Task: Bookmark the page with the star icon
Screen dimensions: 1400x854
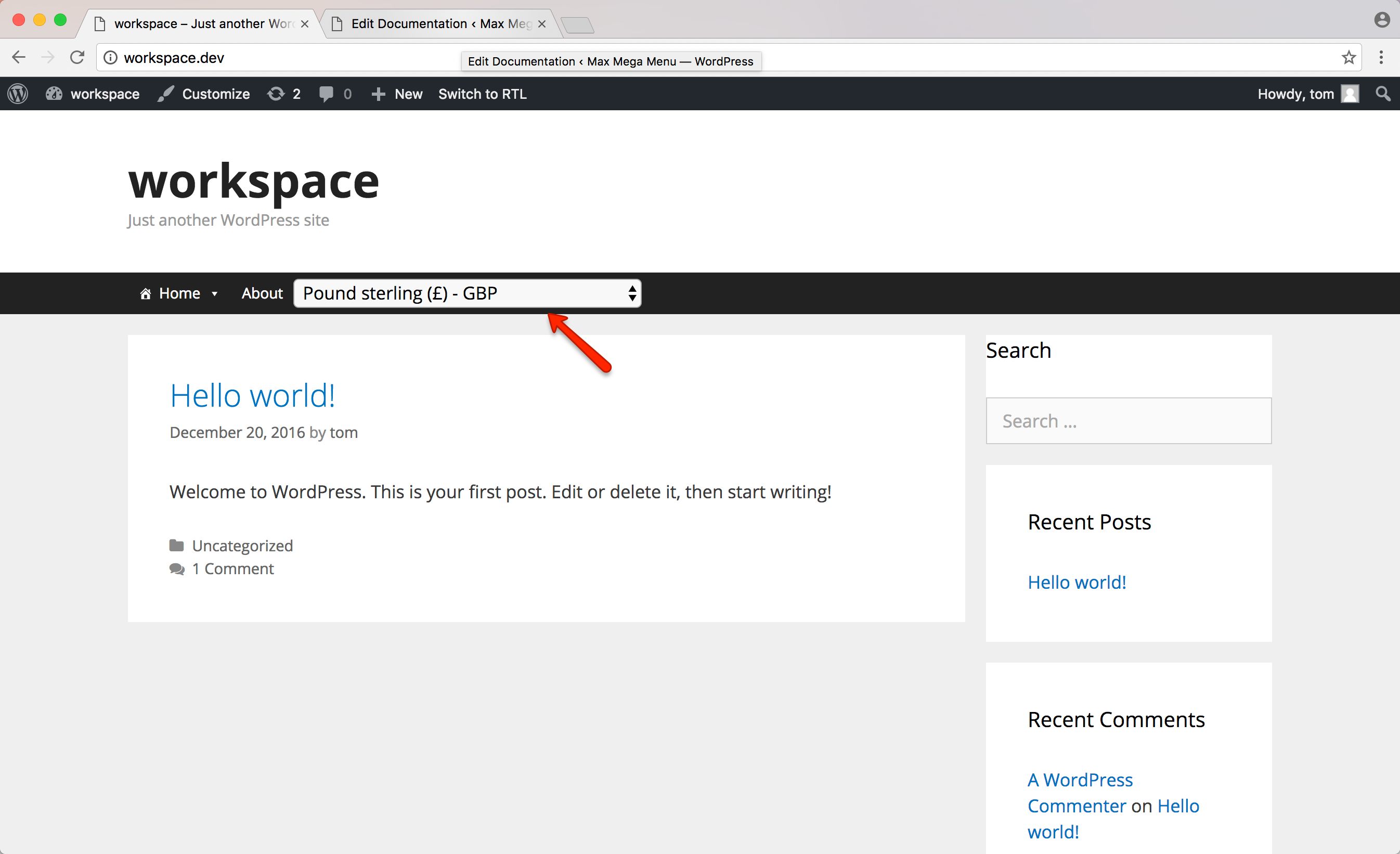Action: coord(1349,57)
